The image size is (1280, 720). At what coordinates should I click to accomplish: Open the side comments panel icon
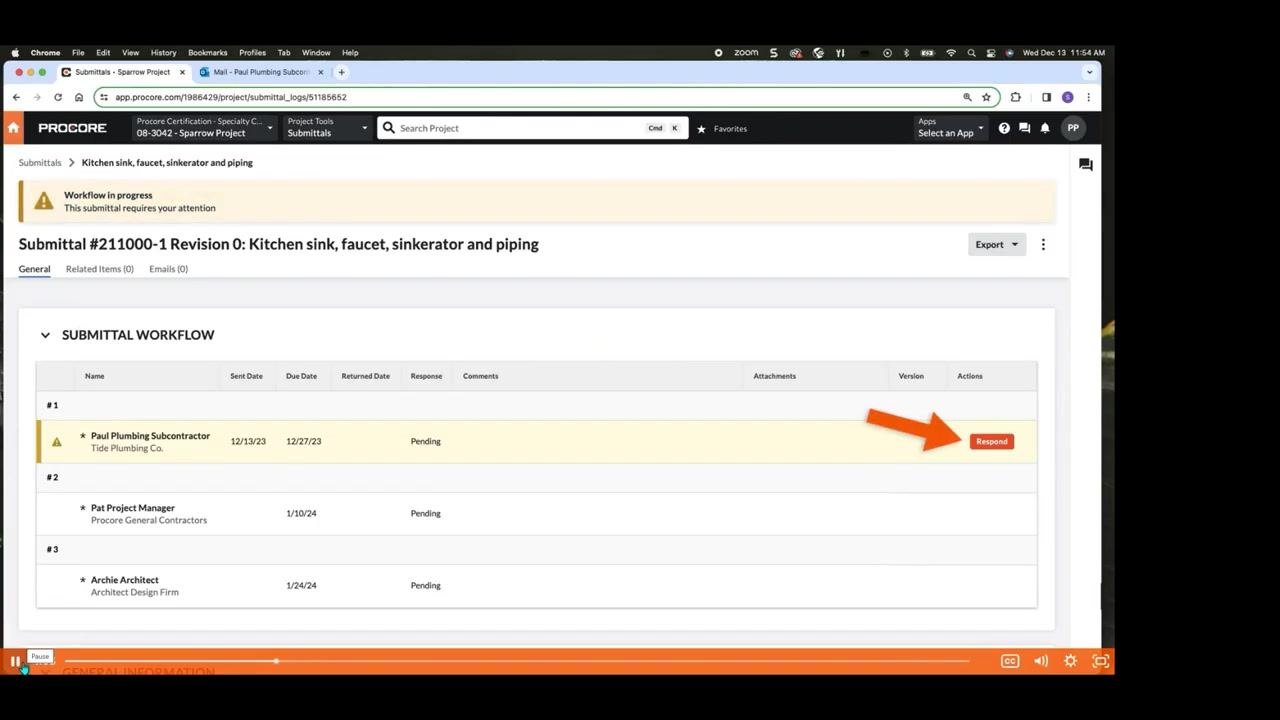(x=1086, y=165)
